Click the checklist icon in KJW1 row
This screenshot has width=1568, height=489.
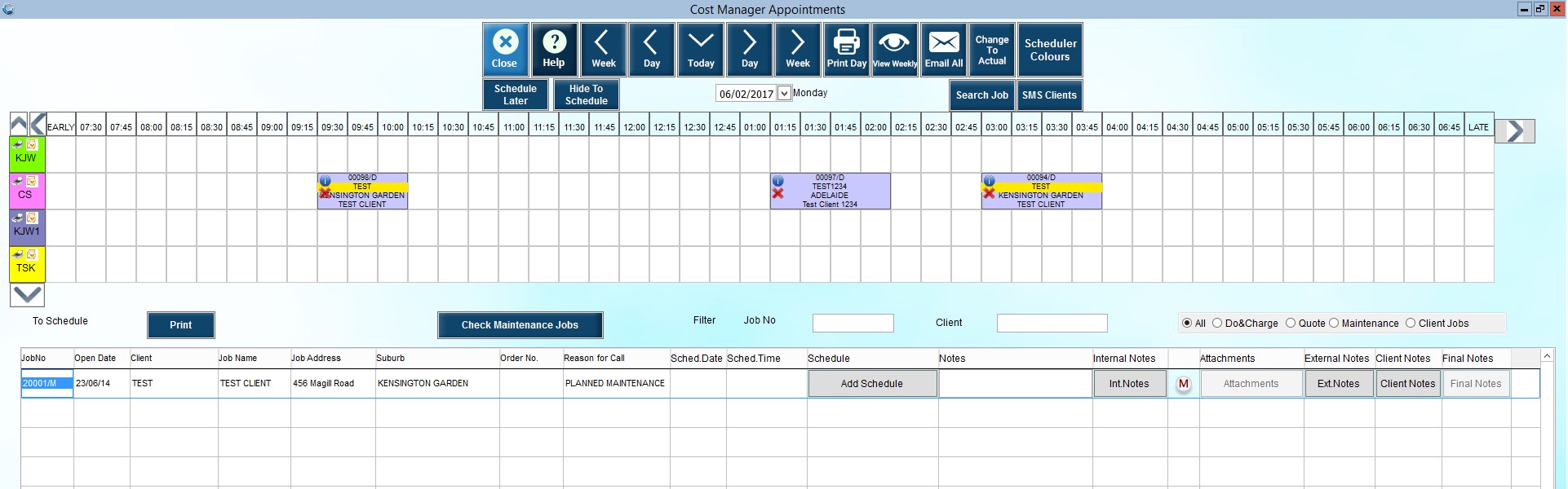pos(32,218)
